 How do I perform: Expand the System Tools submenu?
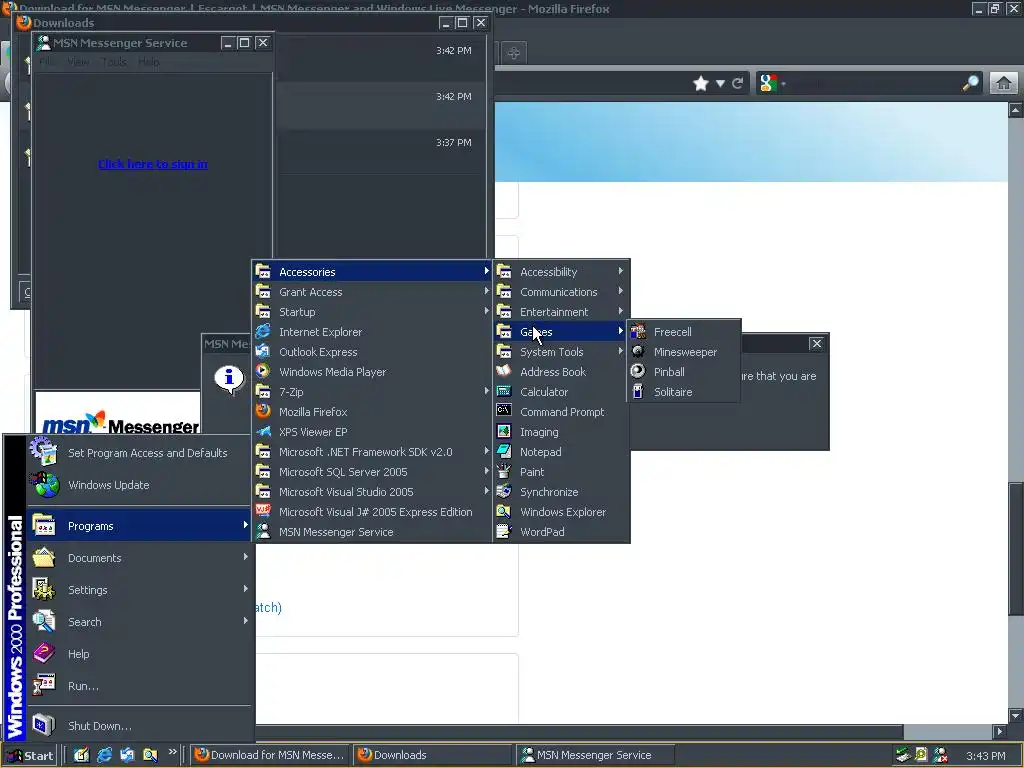[562, 352]
